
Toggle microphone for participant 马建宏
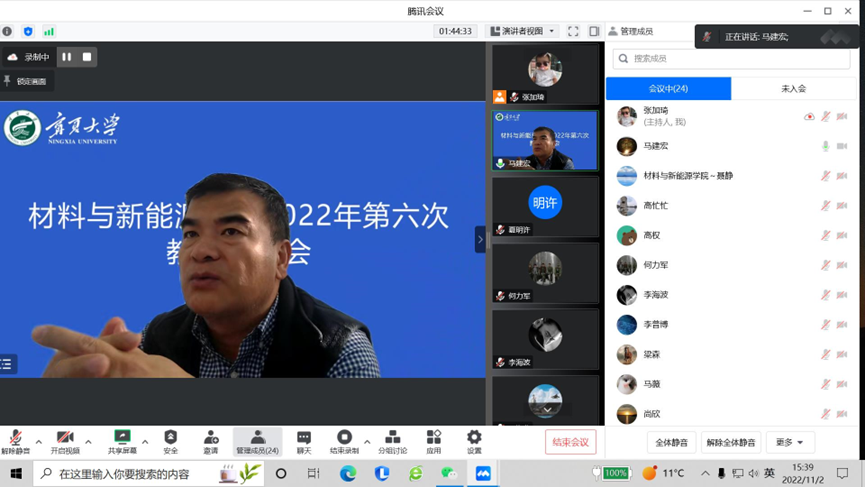(x=825, y=146)
